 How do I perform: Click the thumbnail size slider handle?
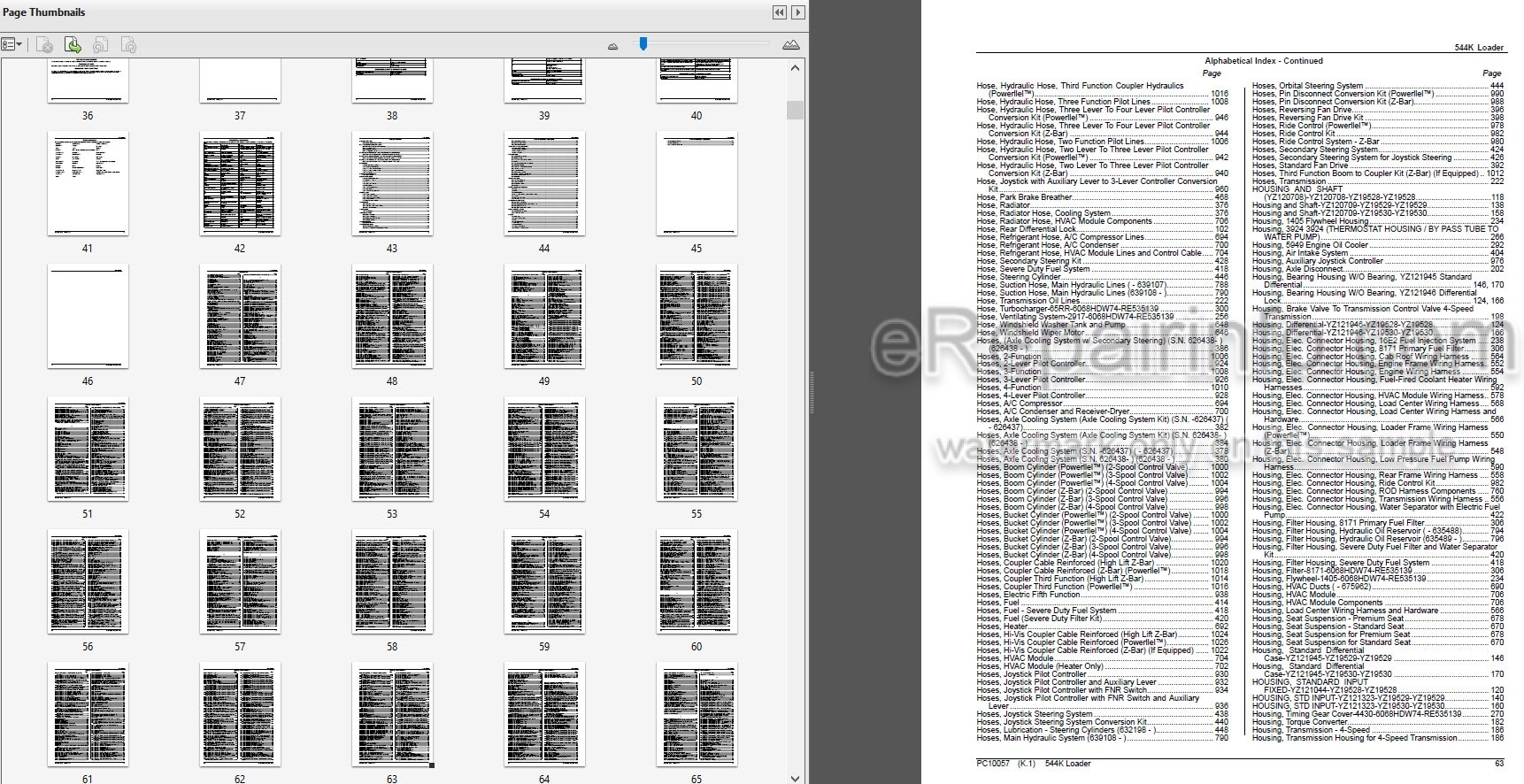click(x=643, y=43)
